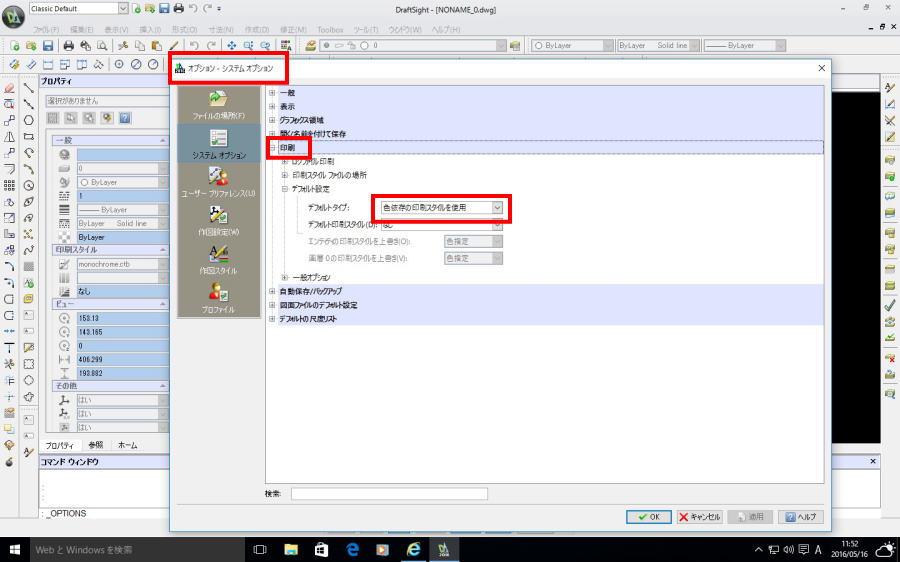Click Save icon in standard toolbar
The image size is (900, 562).
48,45
